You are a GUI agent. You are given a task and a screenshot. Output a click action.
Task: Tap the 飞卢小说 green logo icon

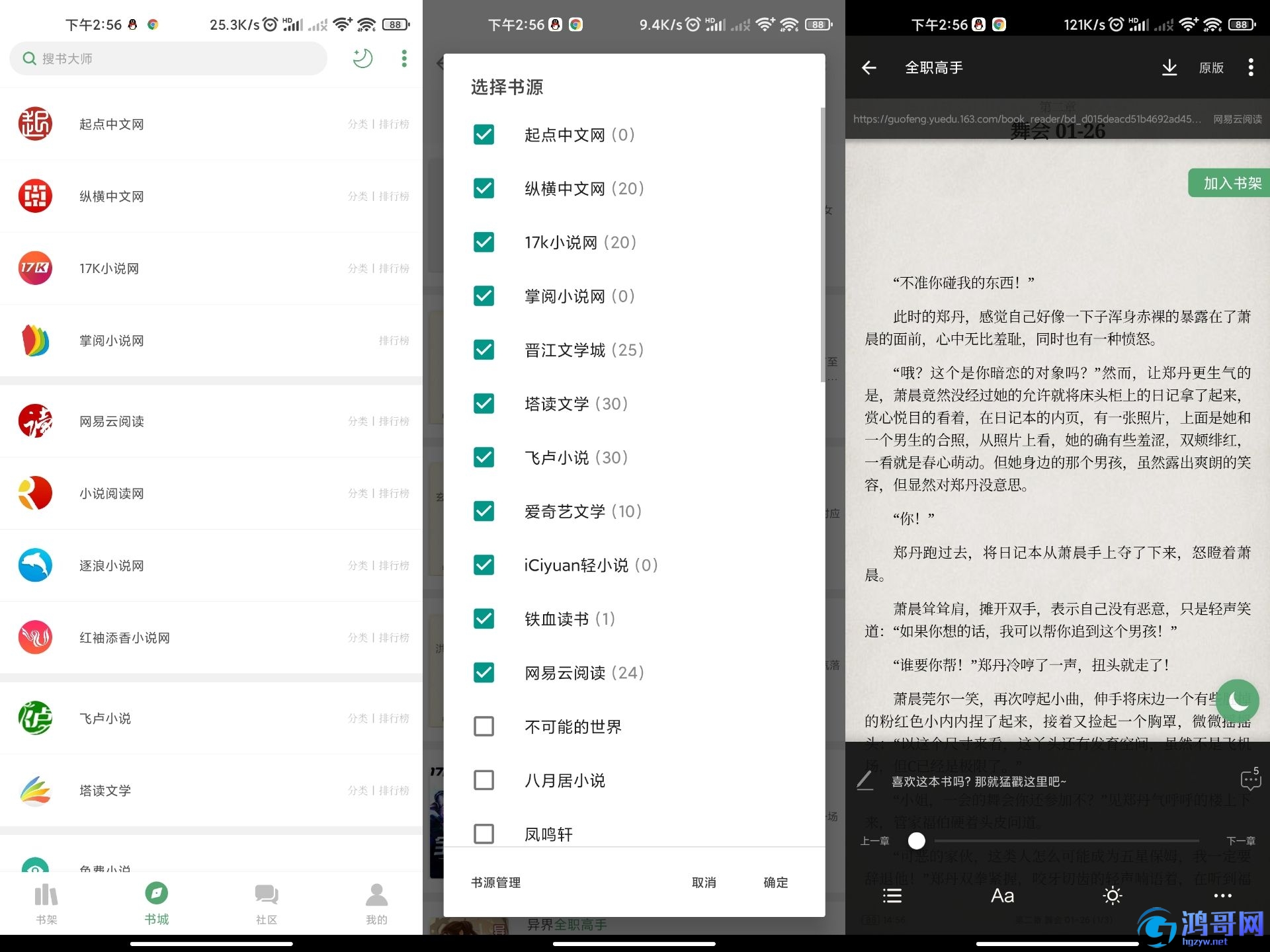pyautogui.click(x=35, y=717)
